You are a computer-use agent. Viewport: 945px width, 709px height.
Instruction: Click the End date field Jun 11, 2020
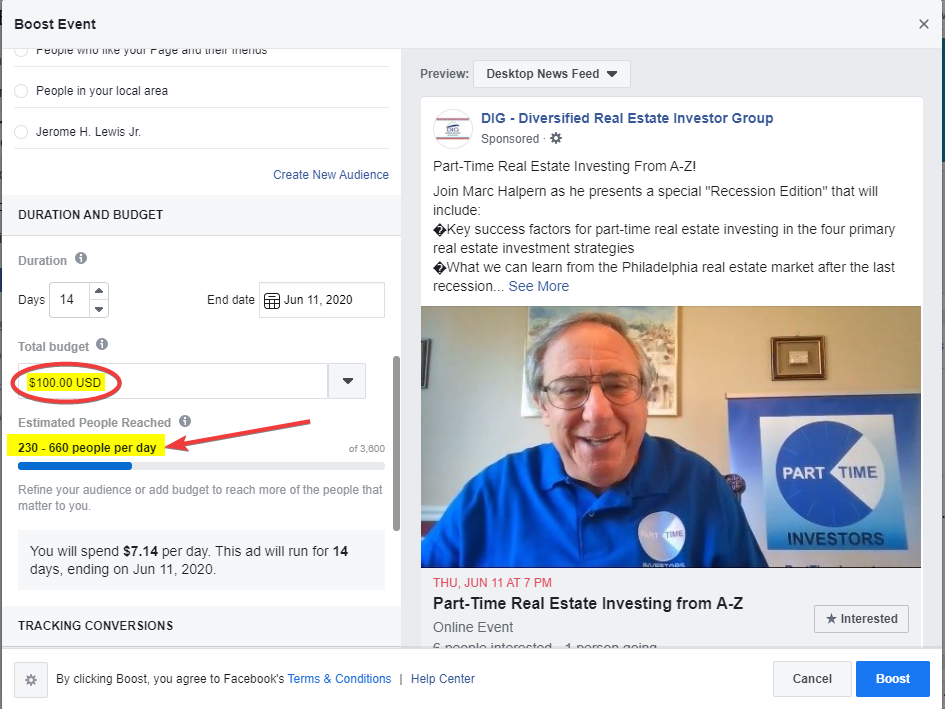[322, 300]
